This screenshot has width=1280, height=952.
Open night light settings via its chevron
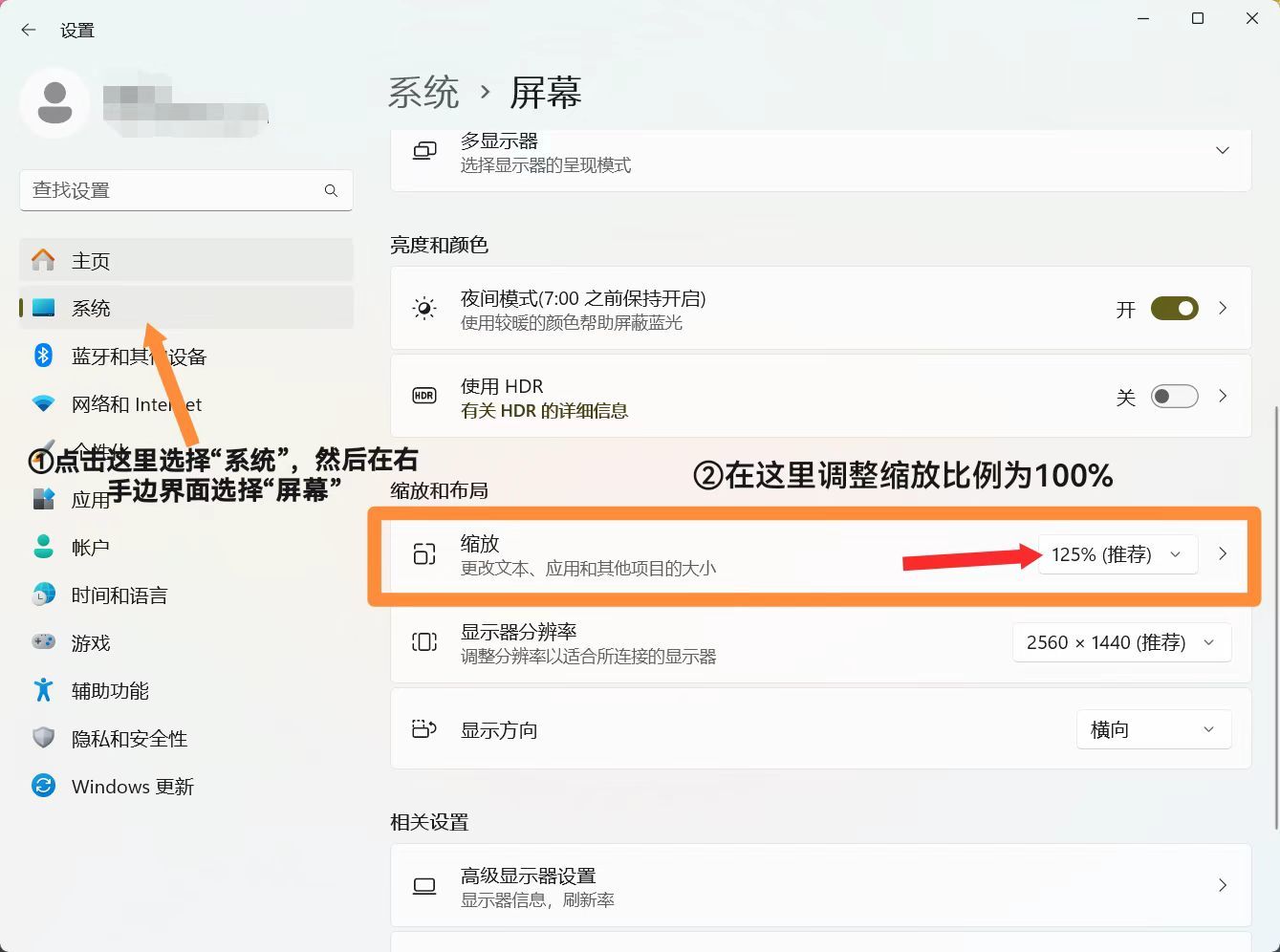tap(1223, 309)
